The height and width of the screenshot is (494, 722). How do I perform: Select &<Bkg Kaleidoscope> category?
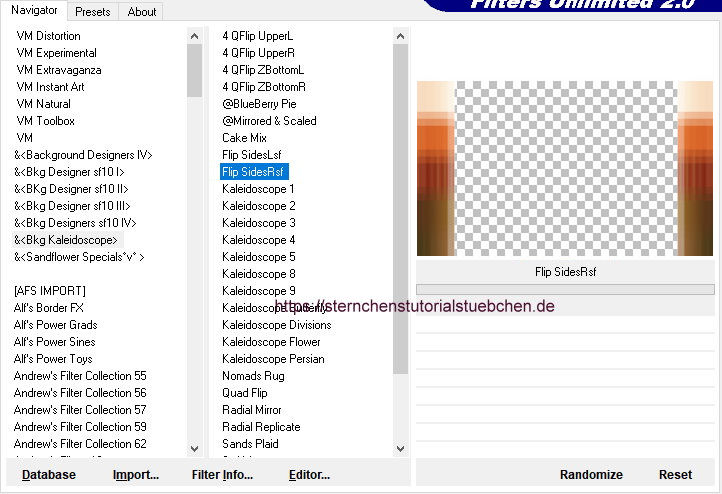66,240
